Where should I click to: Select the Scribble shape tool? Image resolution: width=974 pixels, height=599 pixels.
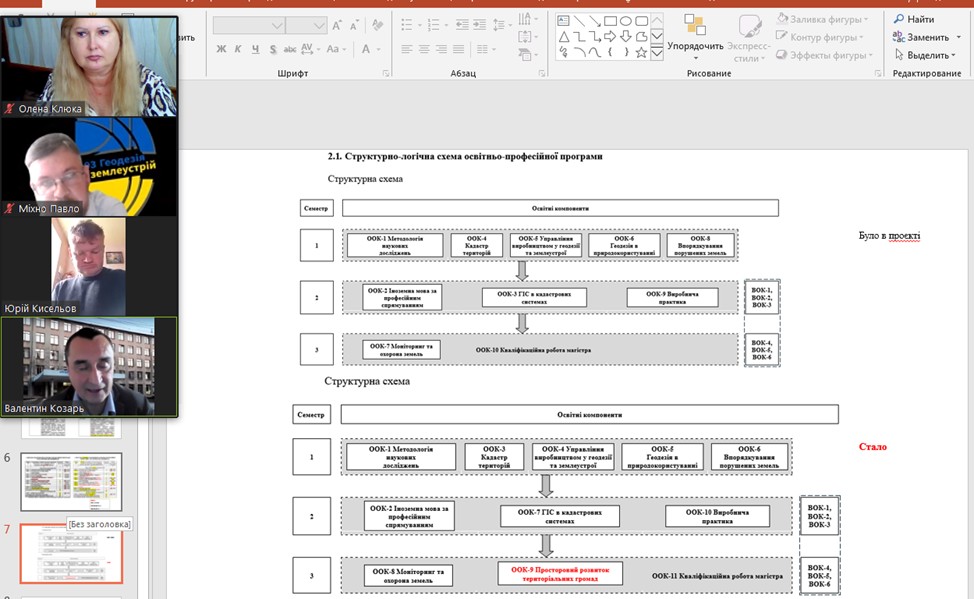click(563, 52)
